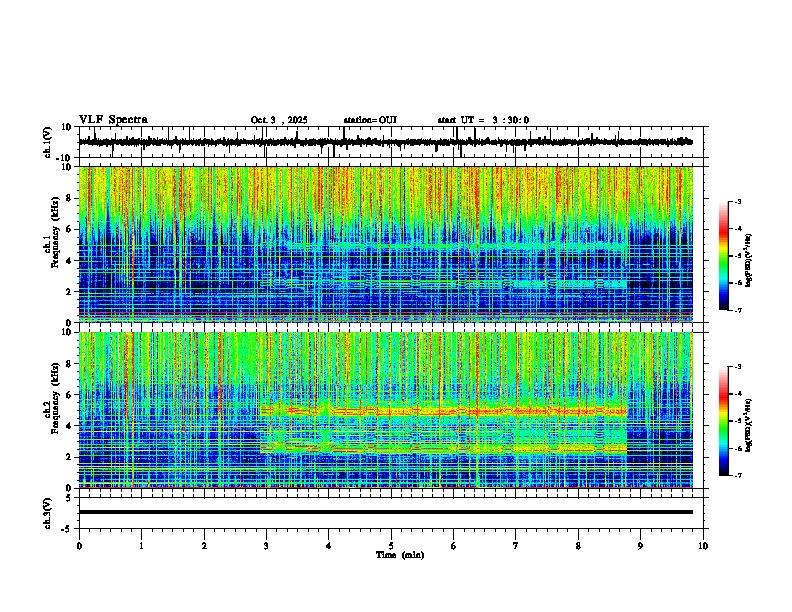Click the "-3" label on ch.1 color scale

click(x=737, y=202)
